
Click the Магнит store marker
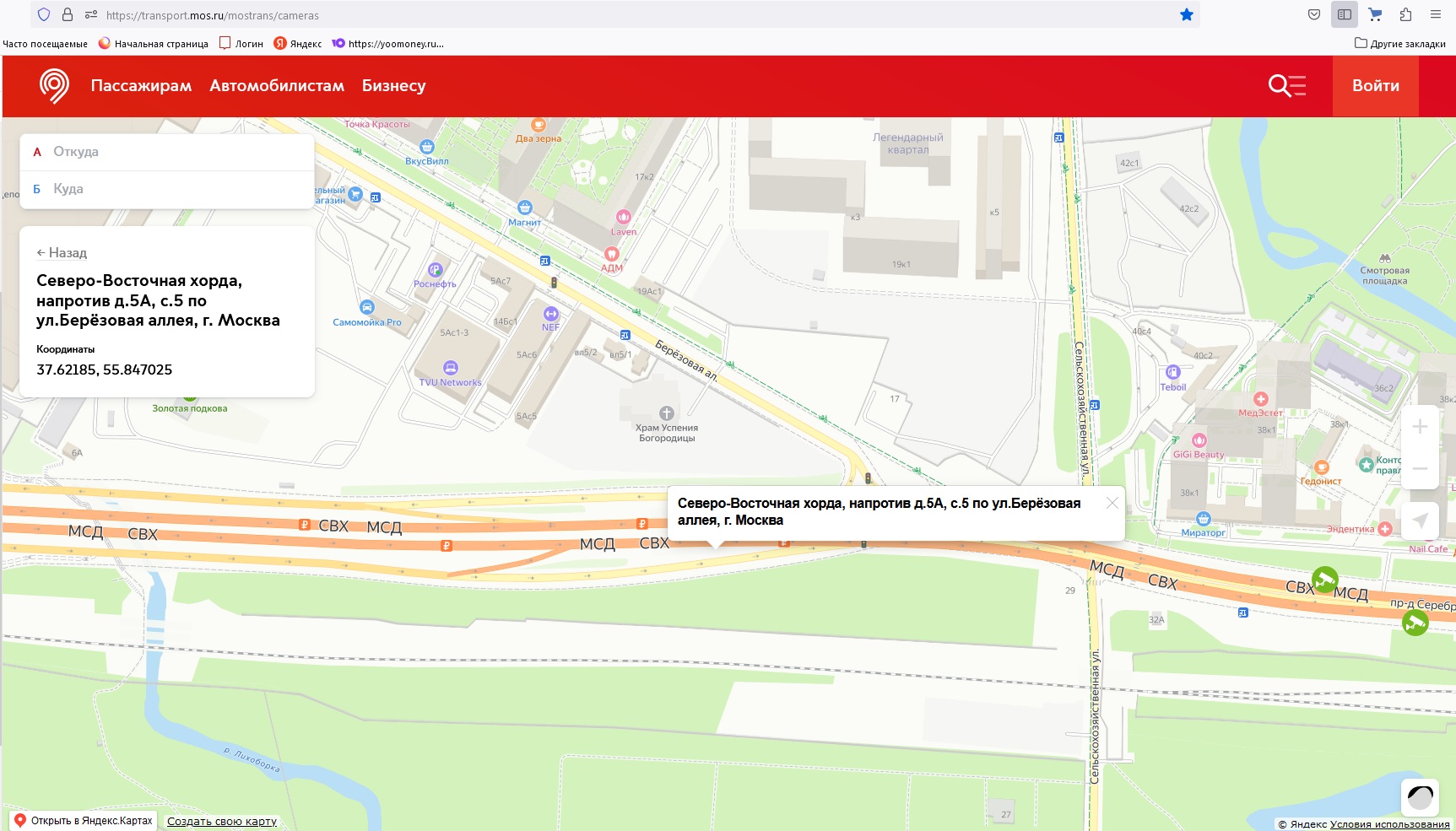click(525, 208)
